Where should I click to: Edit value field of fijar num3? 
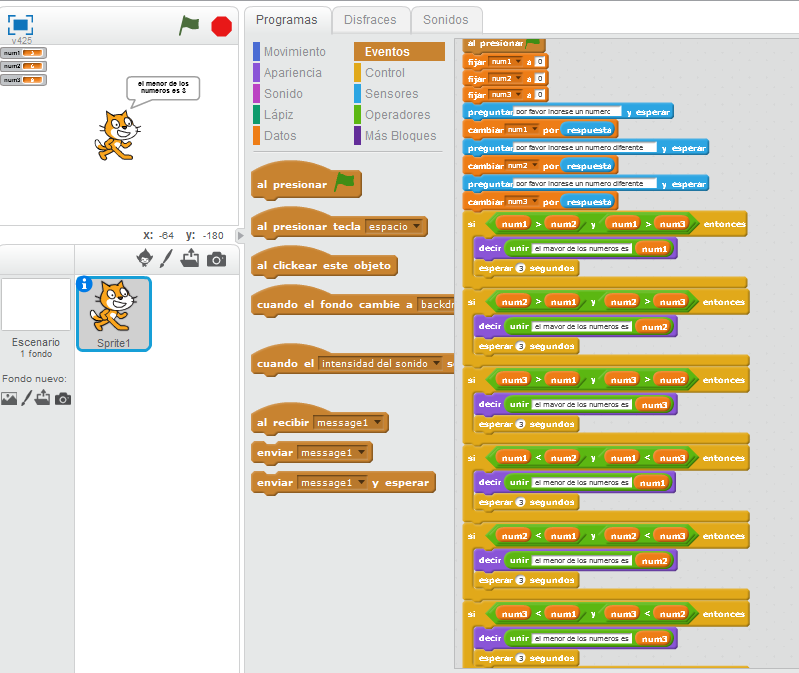[x=540, y=95]
